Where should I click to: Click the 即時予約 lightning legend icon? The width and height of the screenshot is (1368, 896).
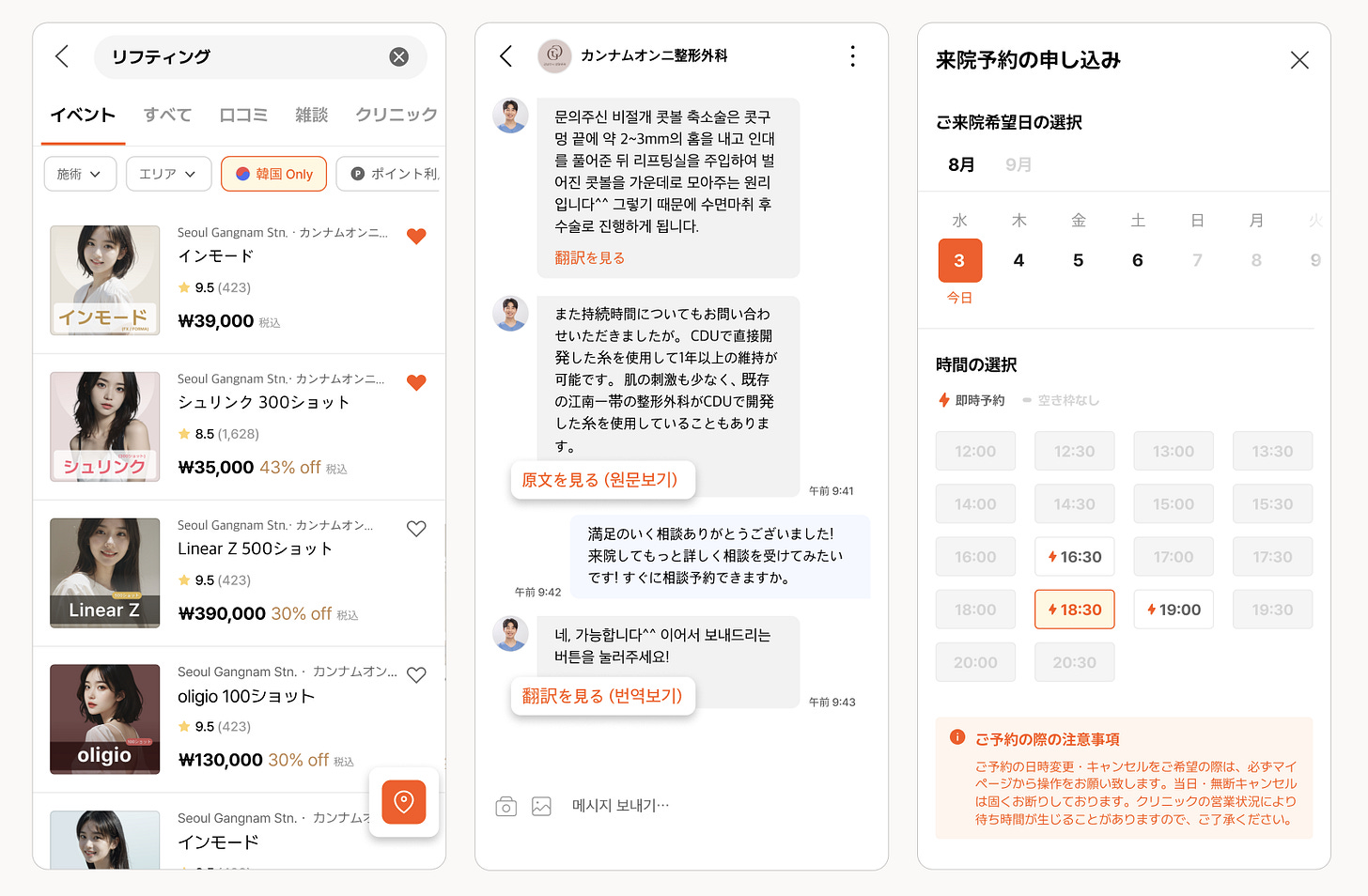[944, 400]
